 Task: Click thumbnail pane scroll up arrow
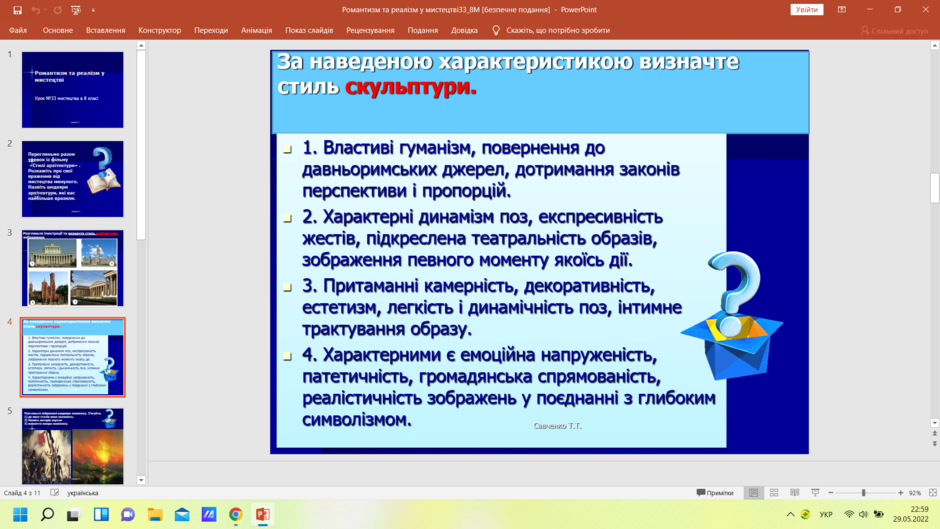click(141, 46)
